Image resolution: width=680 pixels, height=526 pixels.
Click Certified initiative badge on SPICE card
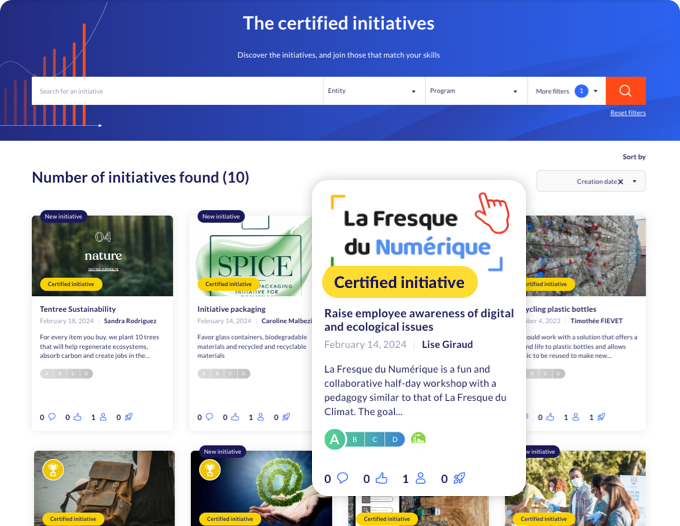[228, 284]
